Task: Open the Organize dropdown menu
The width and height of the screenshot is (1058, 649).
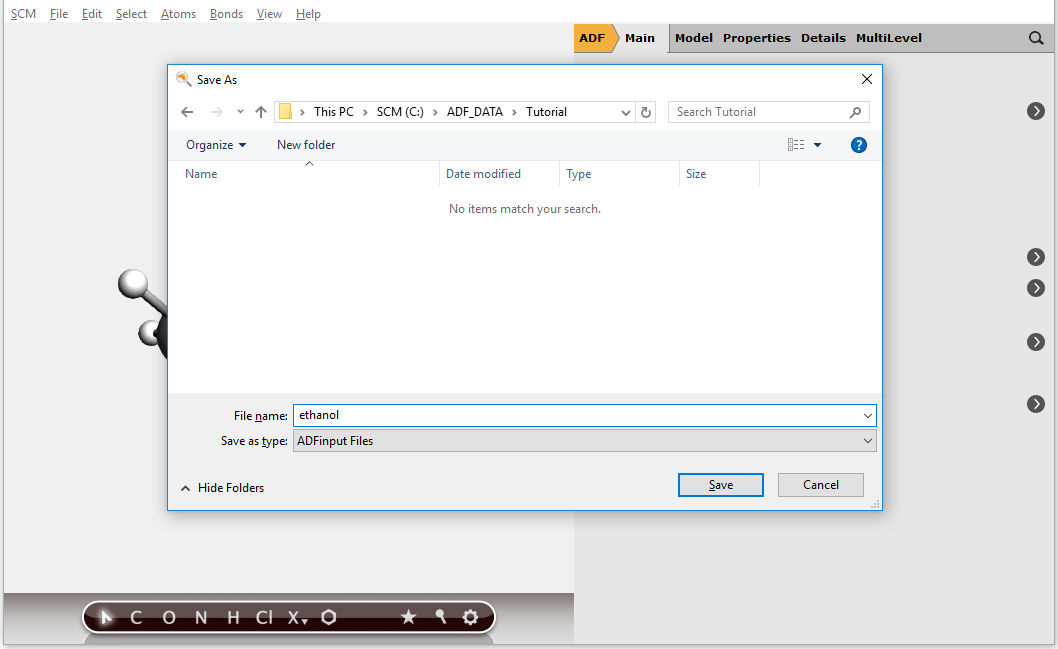Action: (x=214, y=144)
